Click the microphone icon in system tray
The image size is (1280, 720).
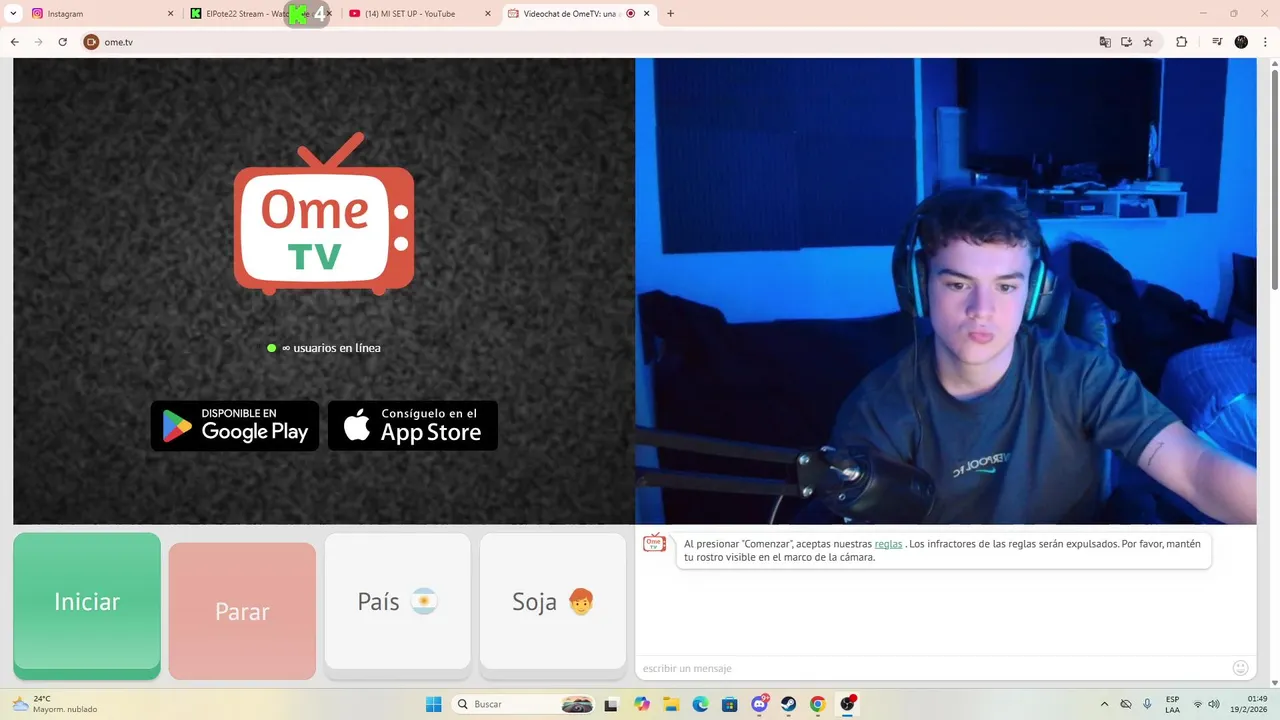point(1147,704)
